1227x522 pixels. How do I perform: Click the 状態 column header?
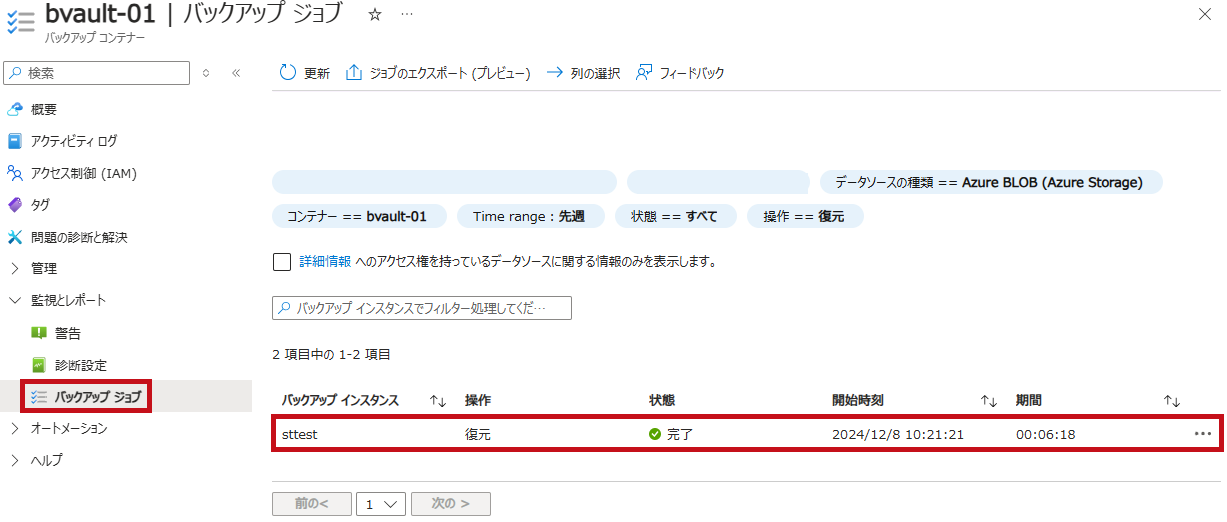click(x=662, y=401)
